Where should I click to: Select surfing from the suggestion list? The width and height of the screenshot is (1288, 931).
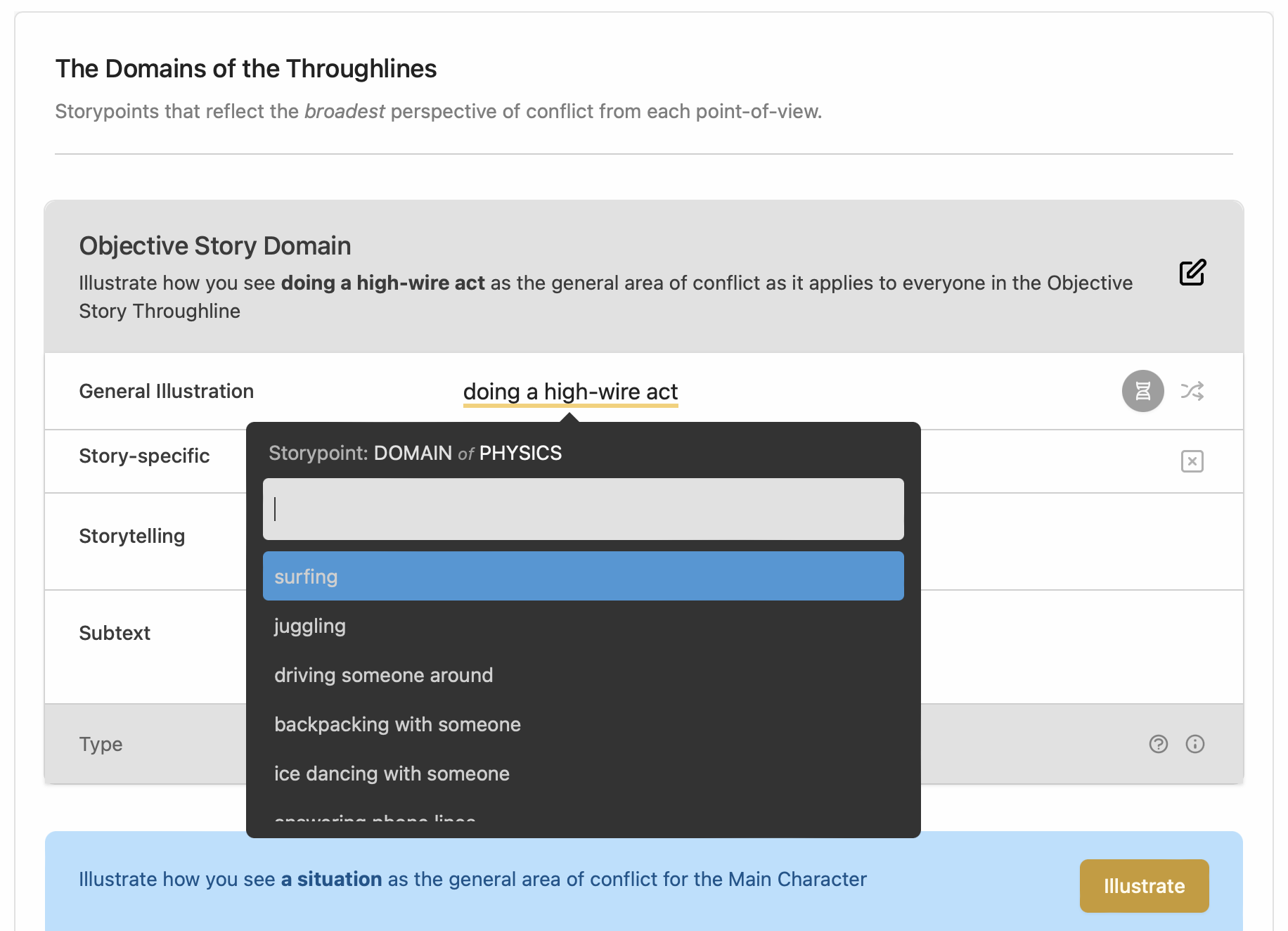[584, 576]
